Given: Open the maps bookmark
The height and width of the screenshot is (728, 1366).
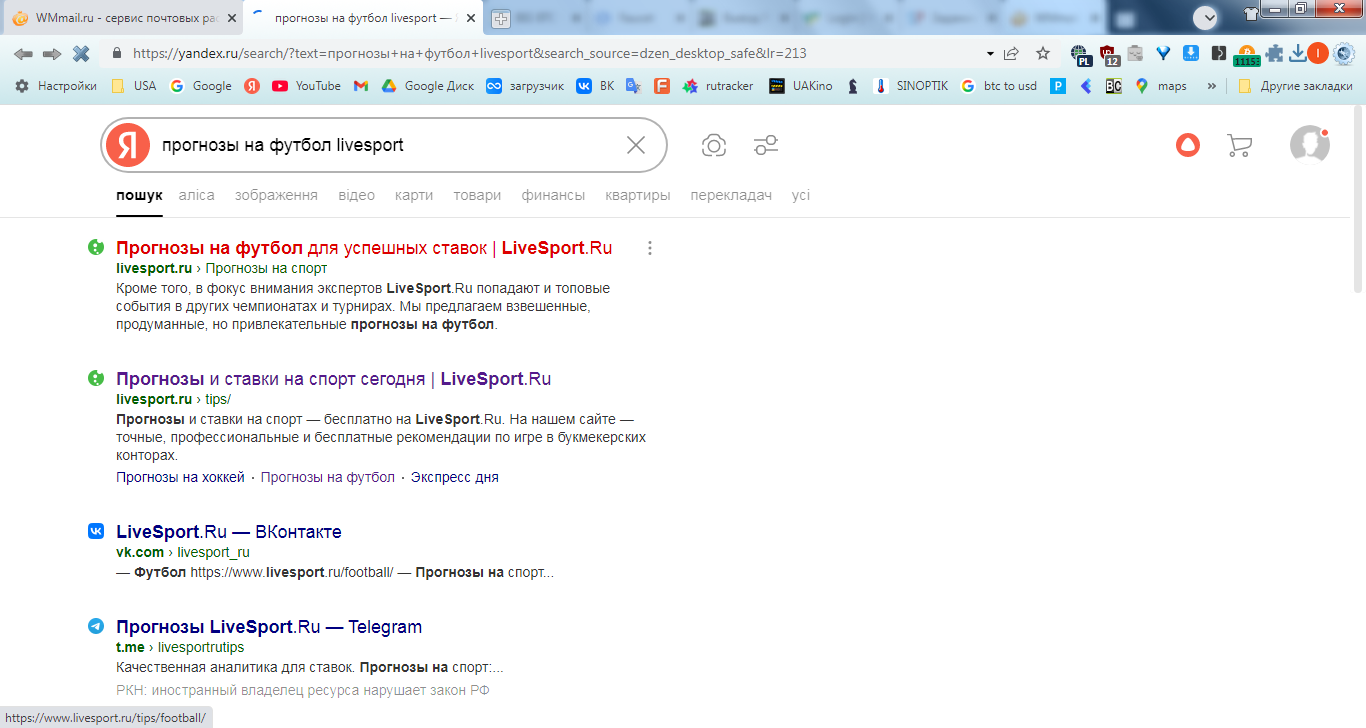Looking at the screenshot, I should tap(1161, 86).
